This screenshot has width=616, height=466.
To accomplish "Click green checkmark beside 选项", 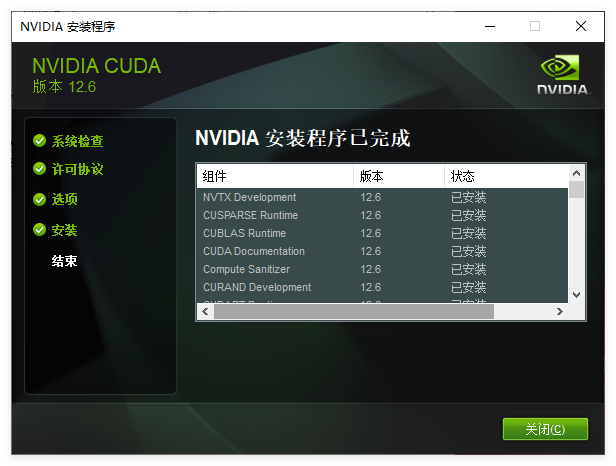I will [x=39, y=199].
